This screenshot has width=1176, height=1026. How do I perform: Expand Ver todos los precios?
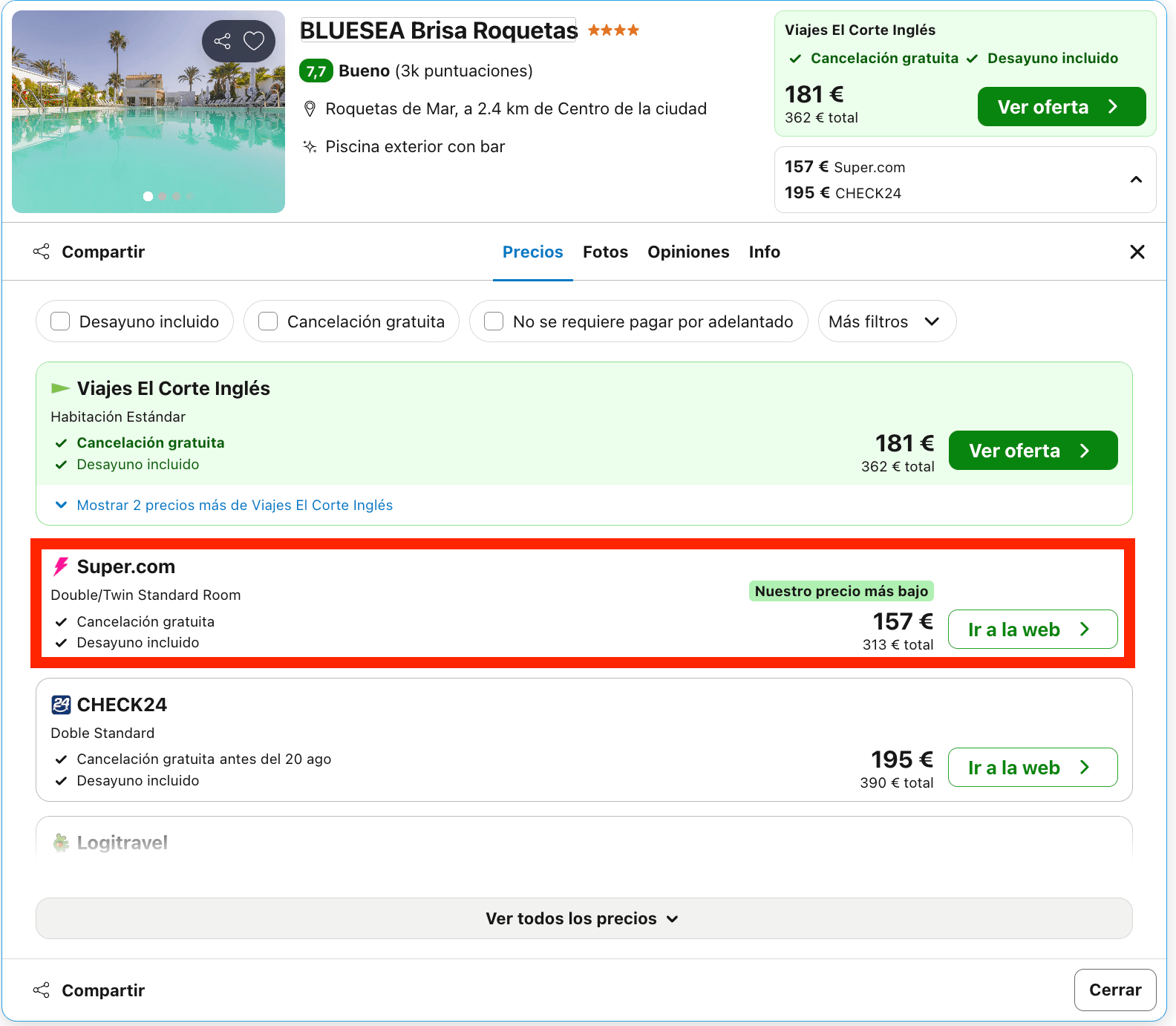[x=584, y=918]
